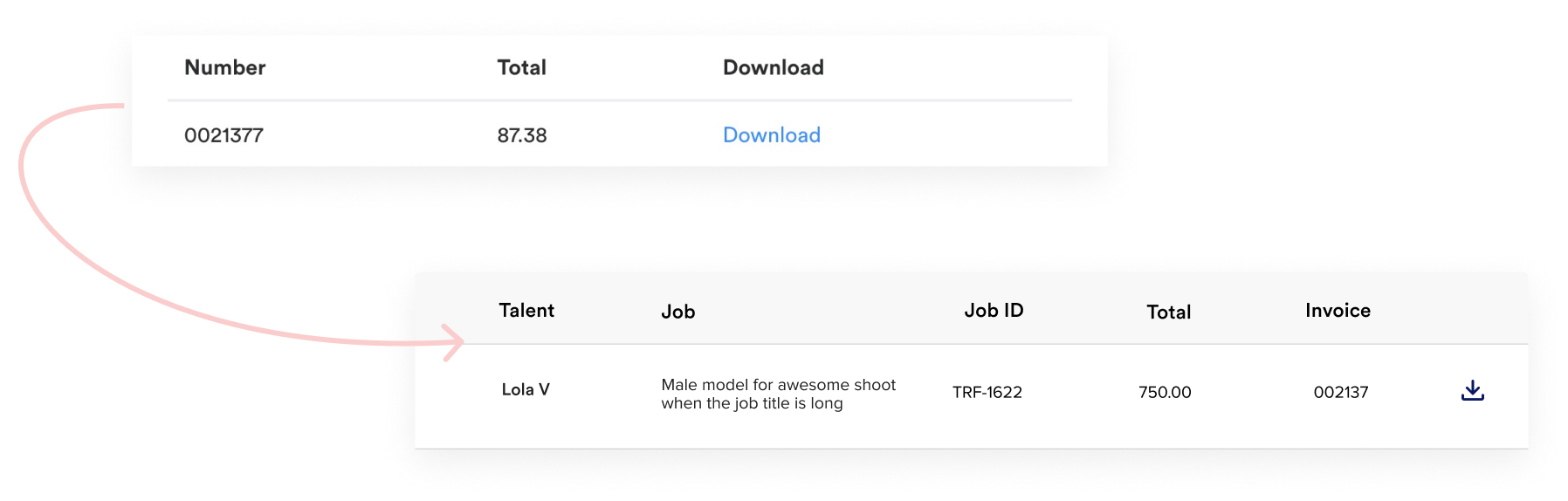Image resolution: width=1568 pixels, height=501 pixels.
Task: Click the invoice download arrow icon
Action: [1472, 391]
